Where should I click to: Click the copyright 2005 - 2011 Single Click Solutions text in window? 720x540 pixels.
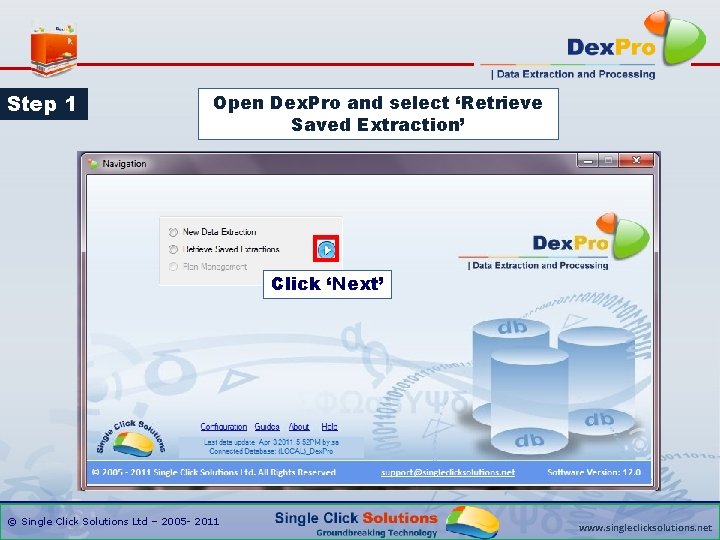[214, 472]
